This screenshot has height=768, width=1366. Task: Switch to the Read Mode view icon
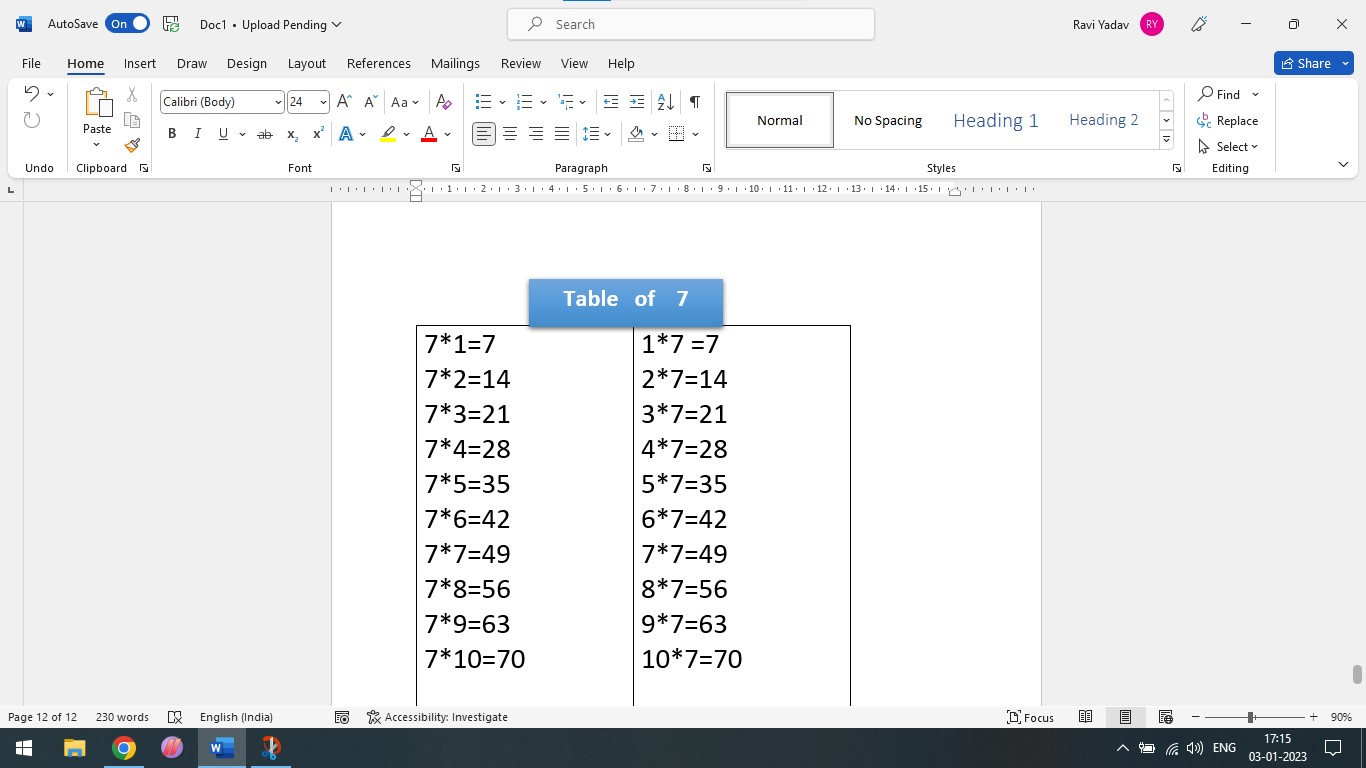[1085, 717]
